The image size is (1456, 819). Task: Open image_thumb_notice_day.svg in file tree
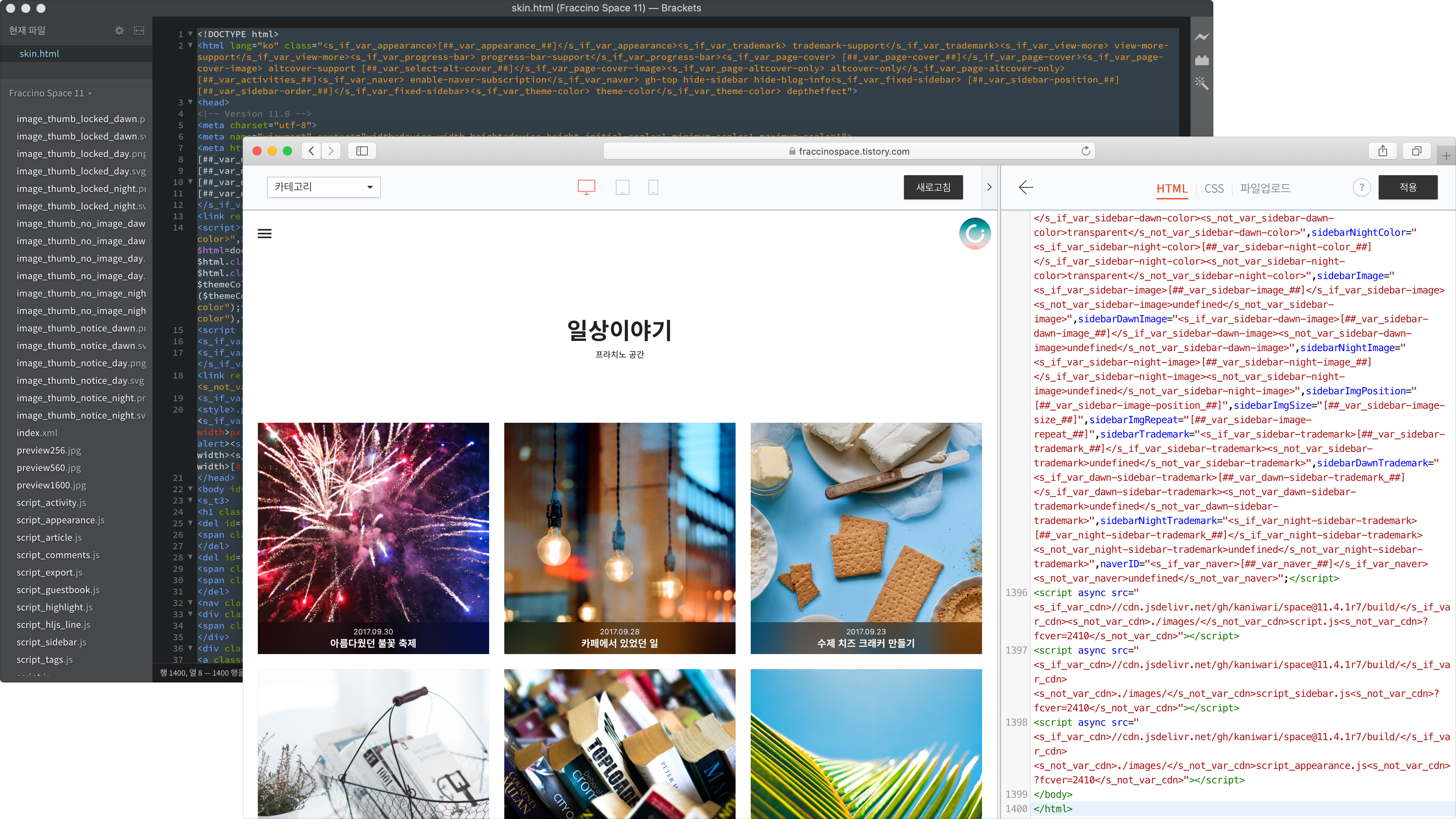pos(80,381)
